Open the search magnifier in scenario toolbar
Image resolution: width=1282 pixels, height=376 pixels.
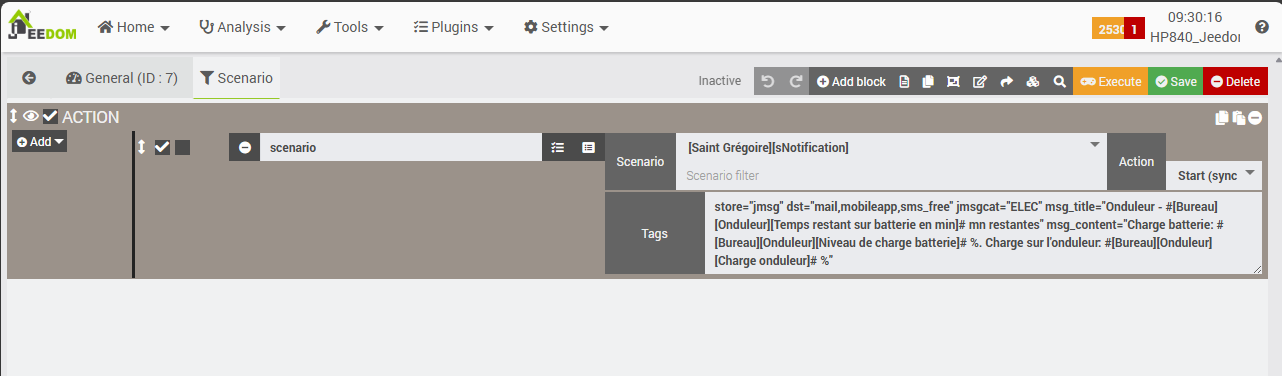click(x=1059, y=82)
